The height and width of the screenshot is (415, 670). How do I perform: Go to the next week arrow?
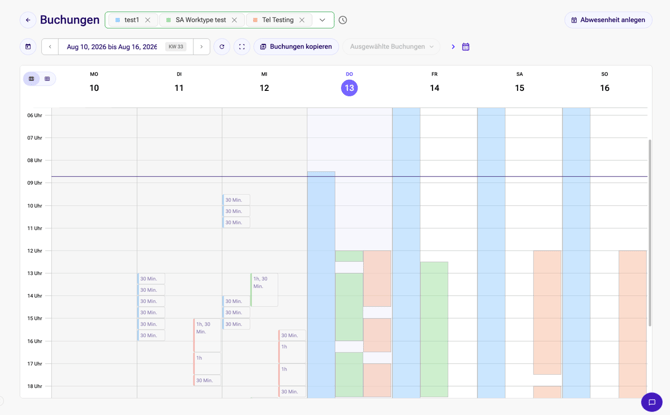201,47
